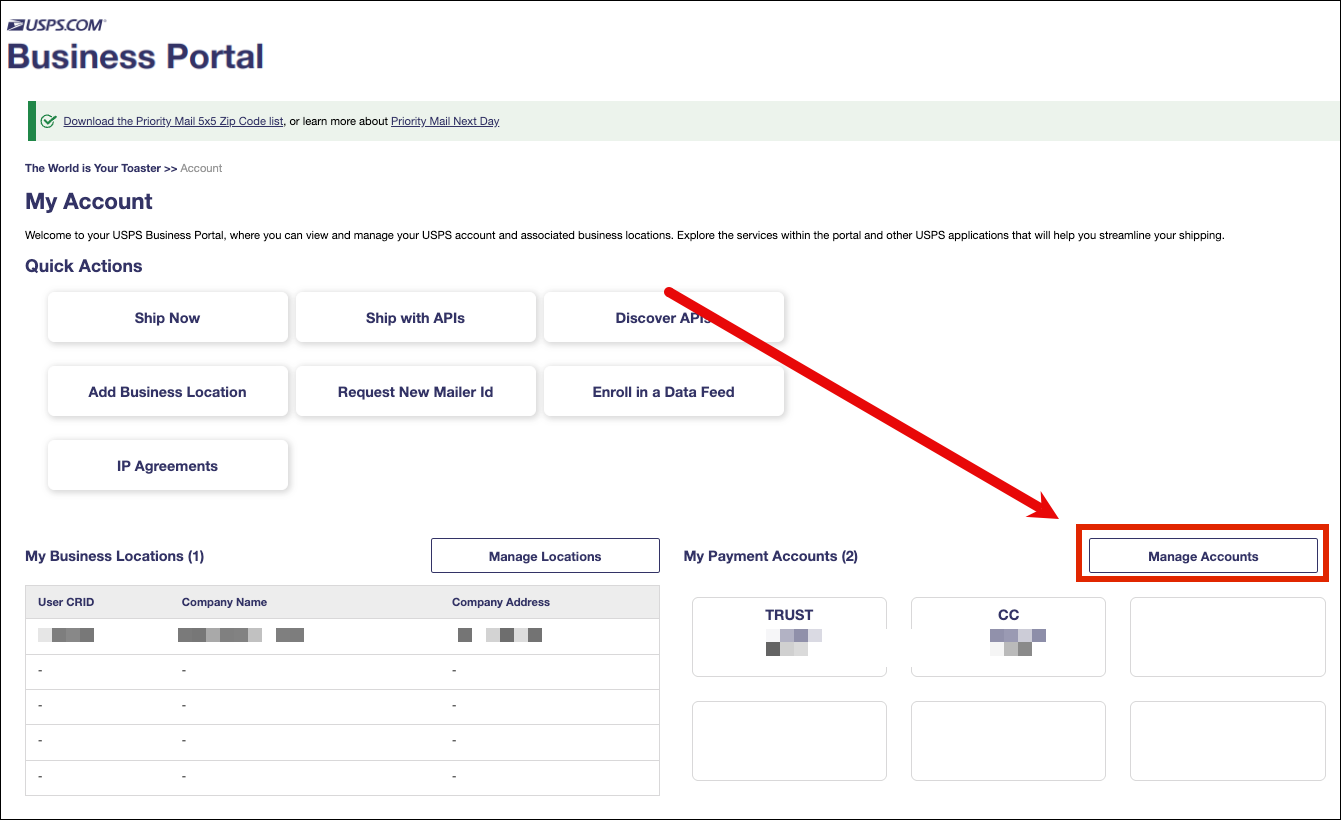Image resolution: width=1341 pixels, height=820 pixels.
Task: Open Manage Accounts for payment accounts
Action: coord(1203,556)
